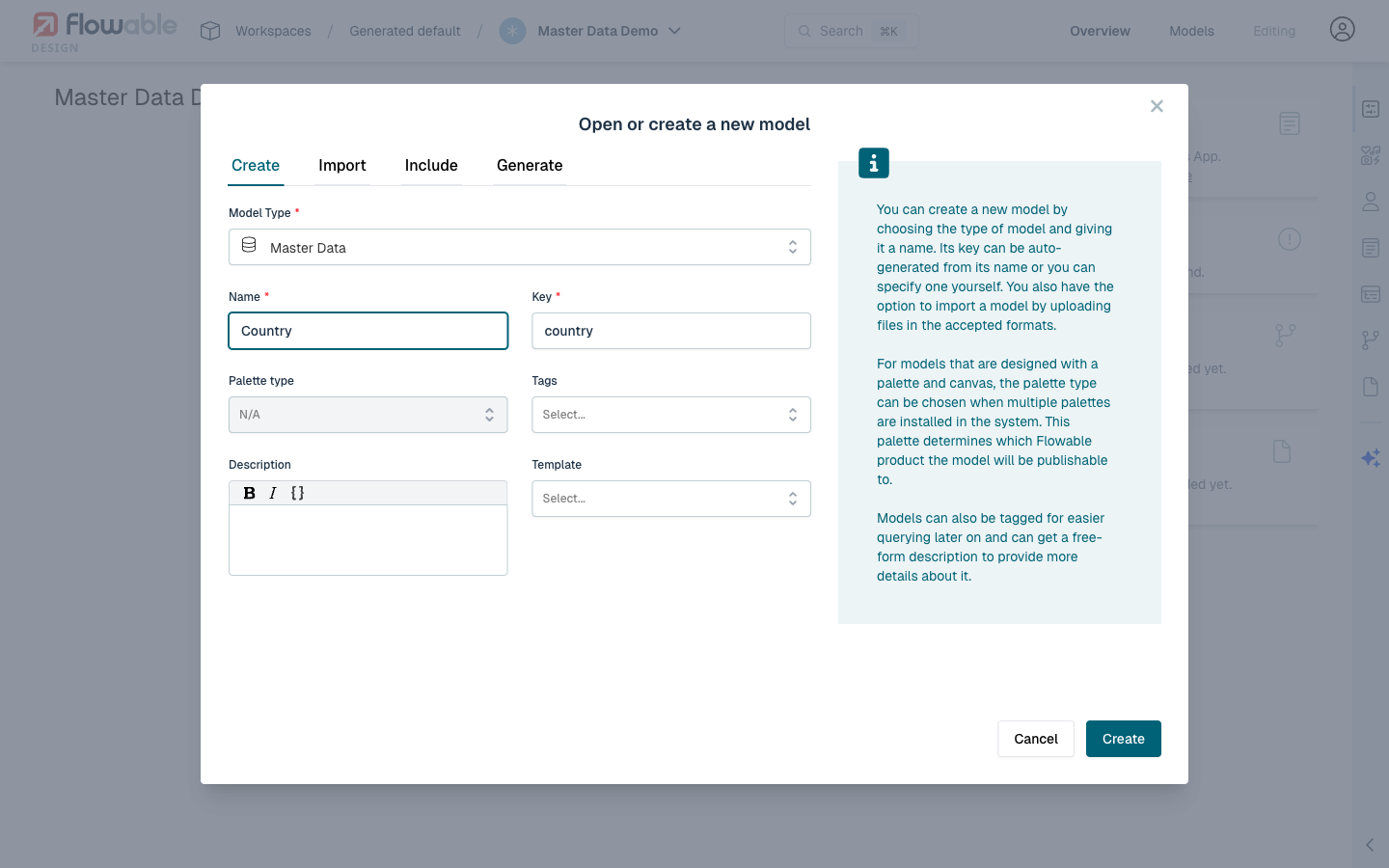This screenshot has height=868, width=1389.
Task: Open the user profile icon at top right
Action: tap(1342, 30)
